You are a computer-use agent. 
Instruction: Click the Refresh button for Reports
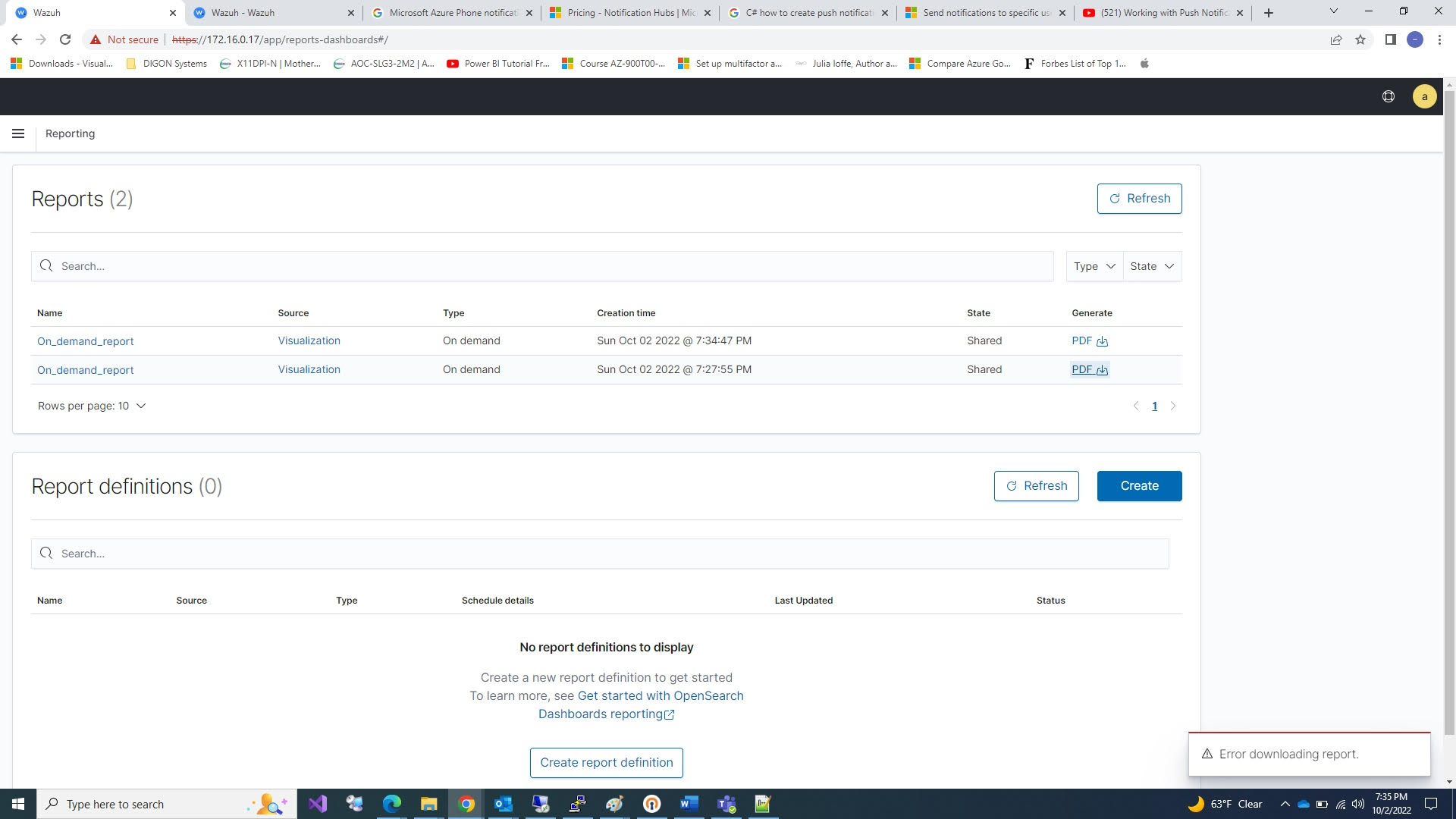1139,198
